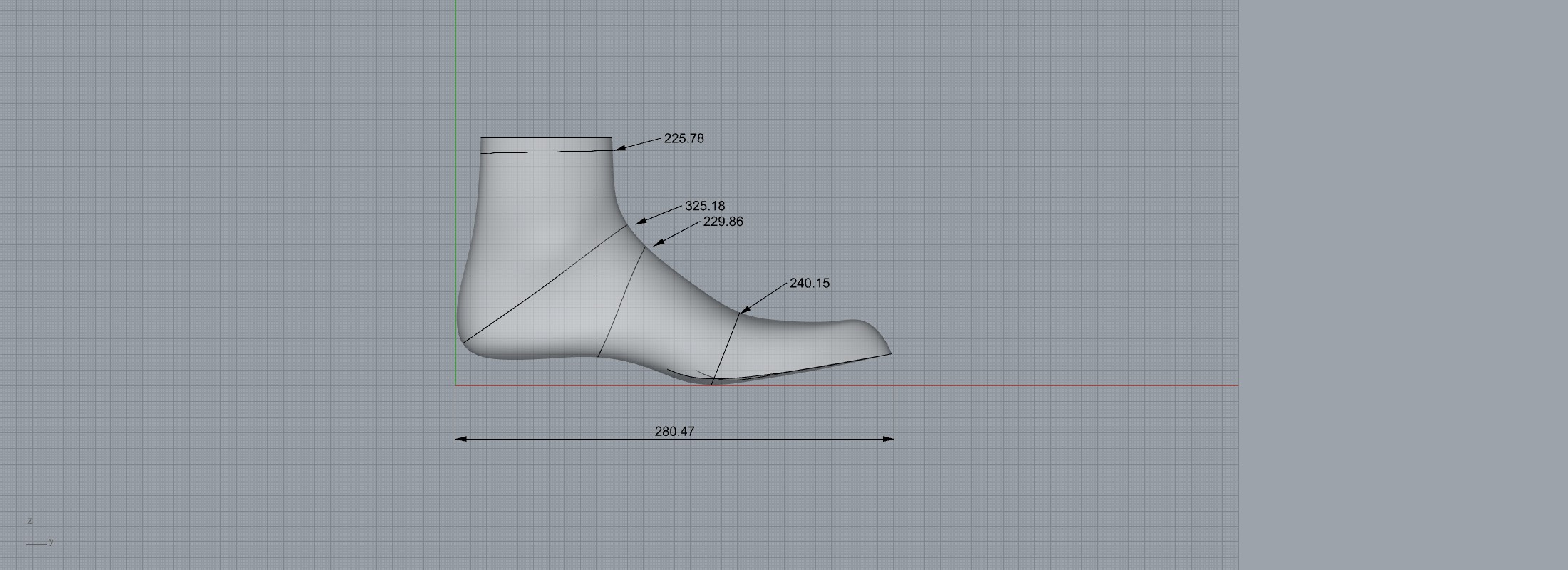Click the green vertical axis line

pyautogui.click(x=455, y=71)
